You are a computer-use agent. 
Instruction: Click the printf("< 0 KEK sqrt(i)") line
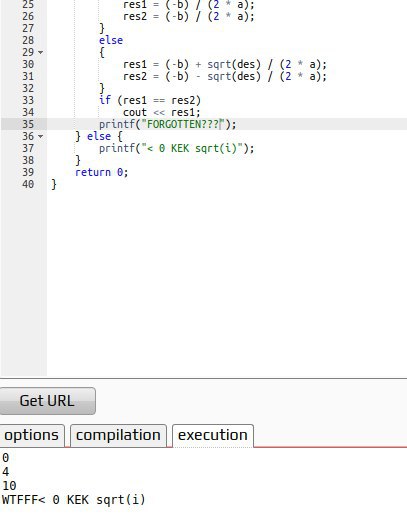tap(176, 148)
